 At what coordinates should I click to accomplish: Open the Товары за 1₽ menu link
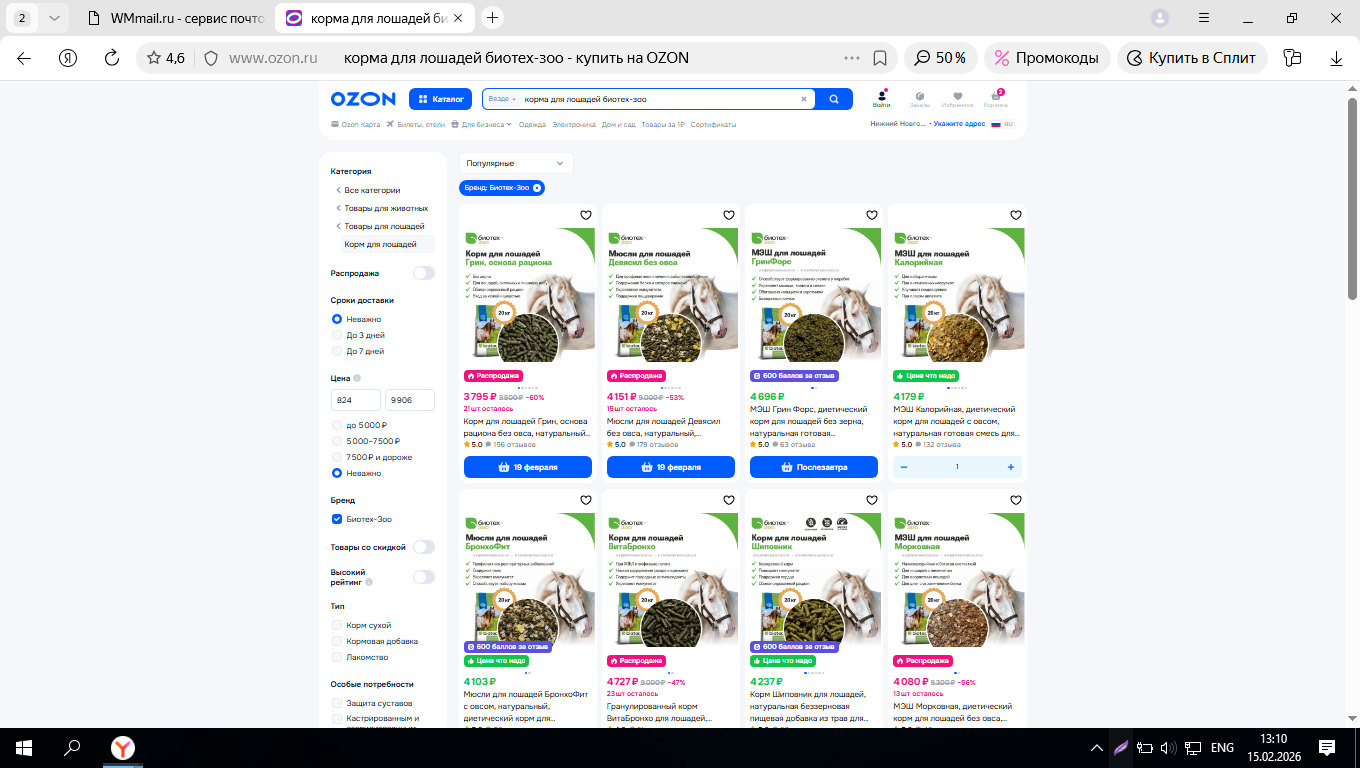tap(663, 125)
